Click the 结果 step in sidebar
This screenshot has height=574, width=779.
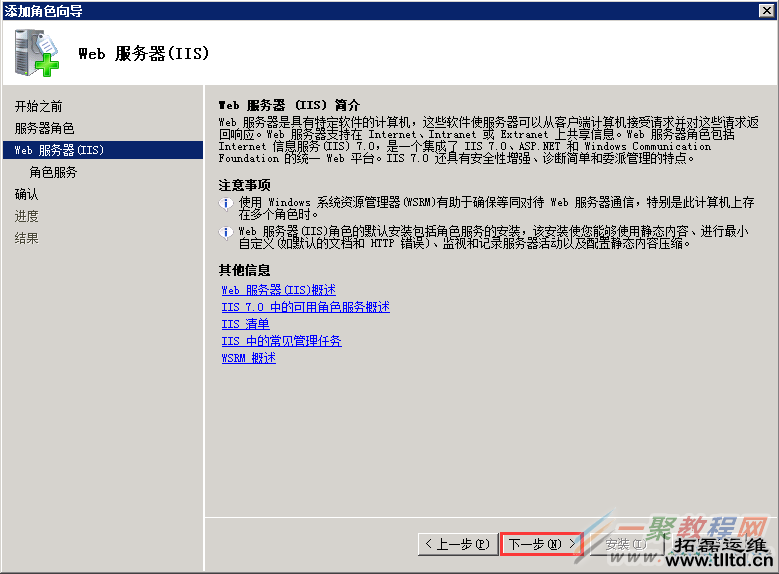(27, 238)
